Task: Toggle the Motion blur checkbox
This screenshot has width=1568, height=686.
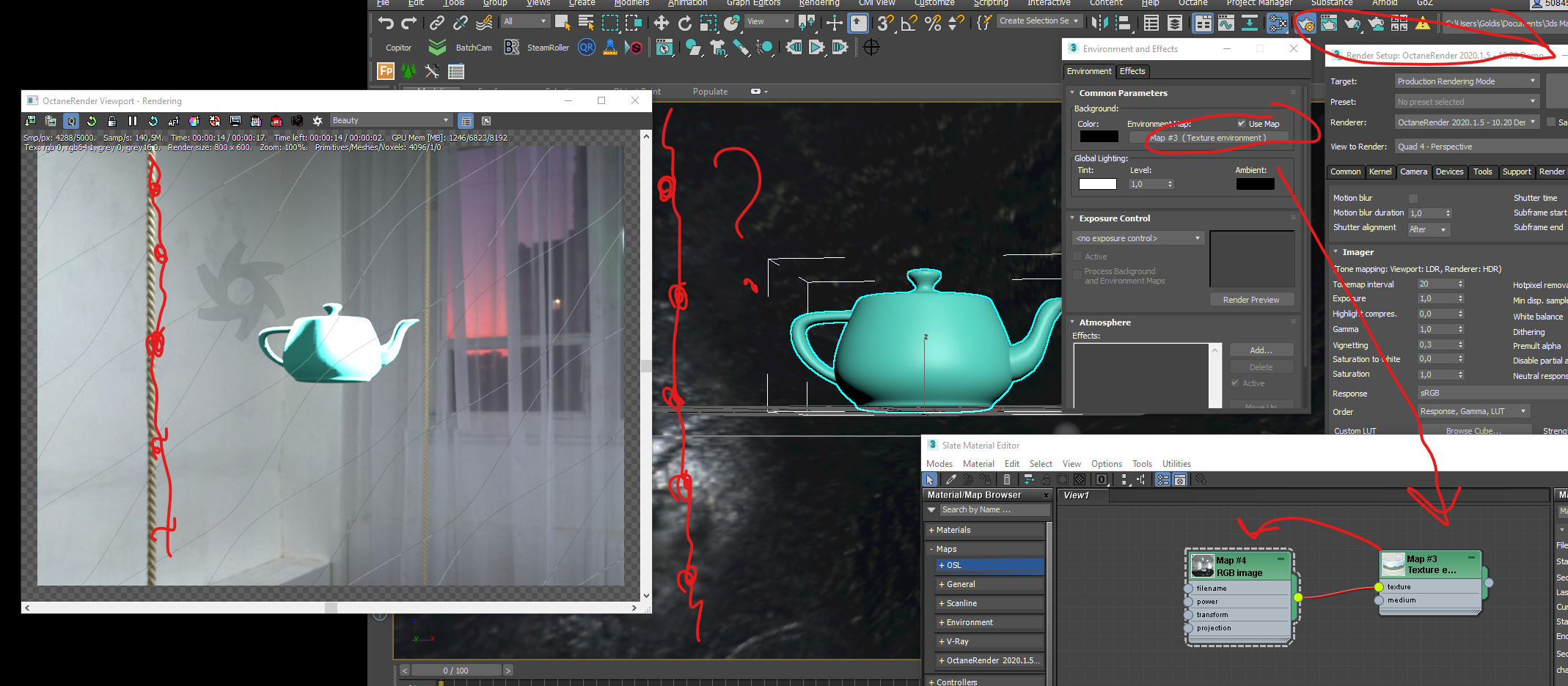Action: 1413,198
